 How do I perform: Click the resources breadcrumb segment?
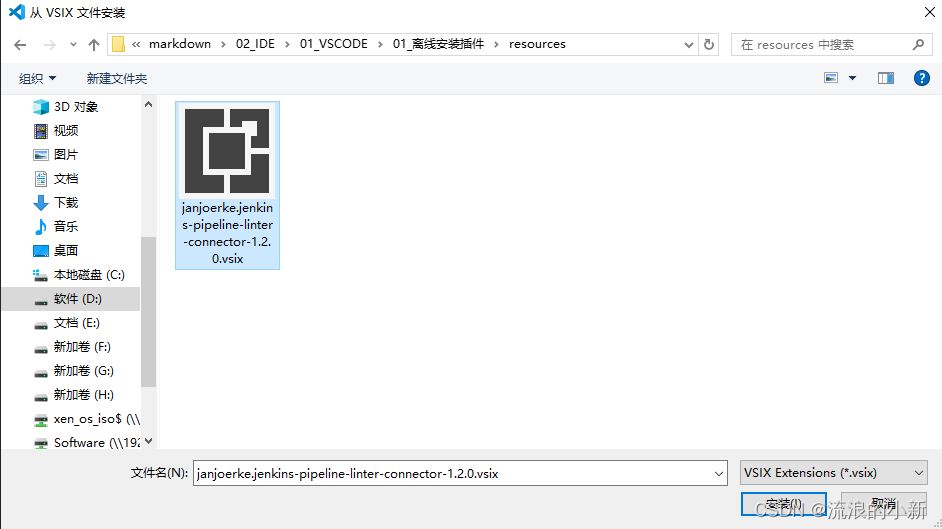pos(537,44)
